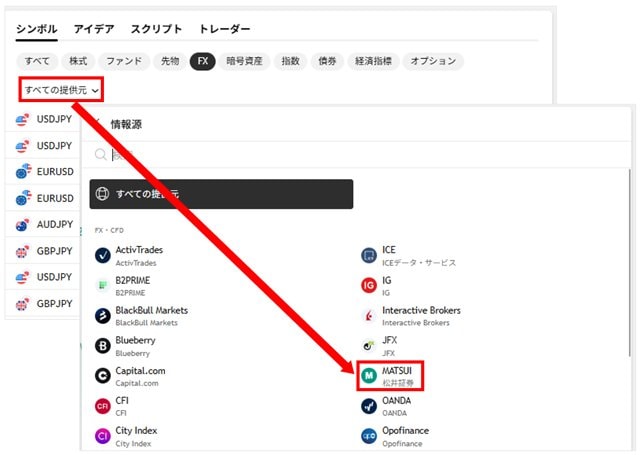The image size is (640, 455).
Task: Select the オプション filter chip
Action: (433, 61)
